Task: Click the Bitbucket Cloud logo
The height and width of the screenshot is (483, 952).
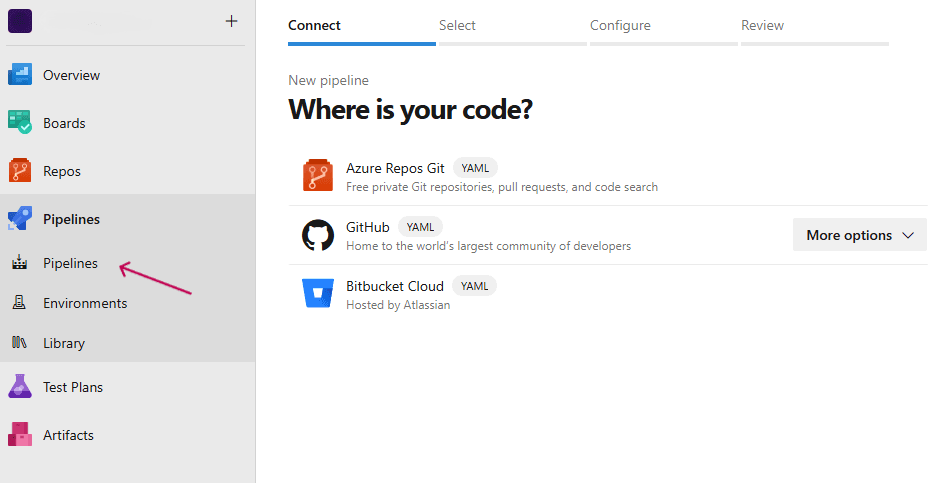Action: click(318, 294)
